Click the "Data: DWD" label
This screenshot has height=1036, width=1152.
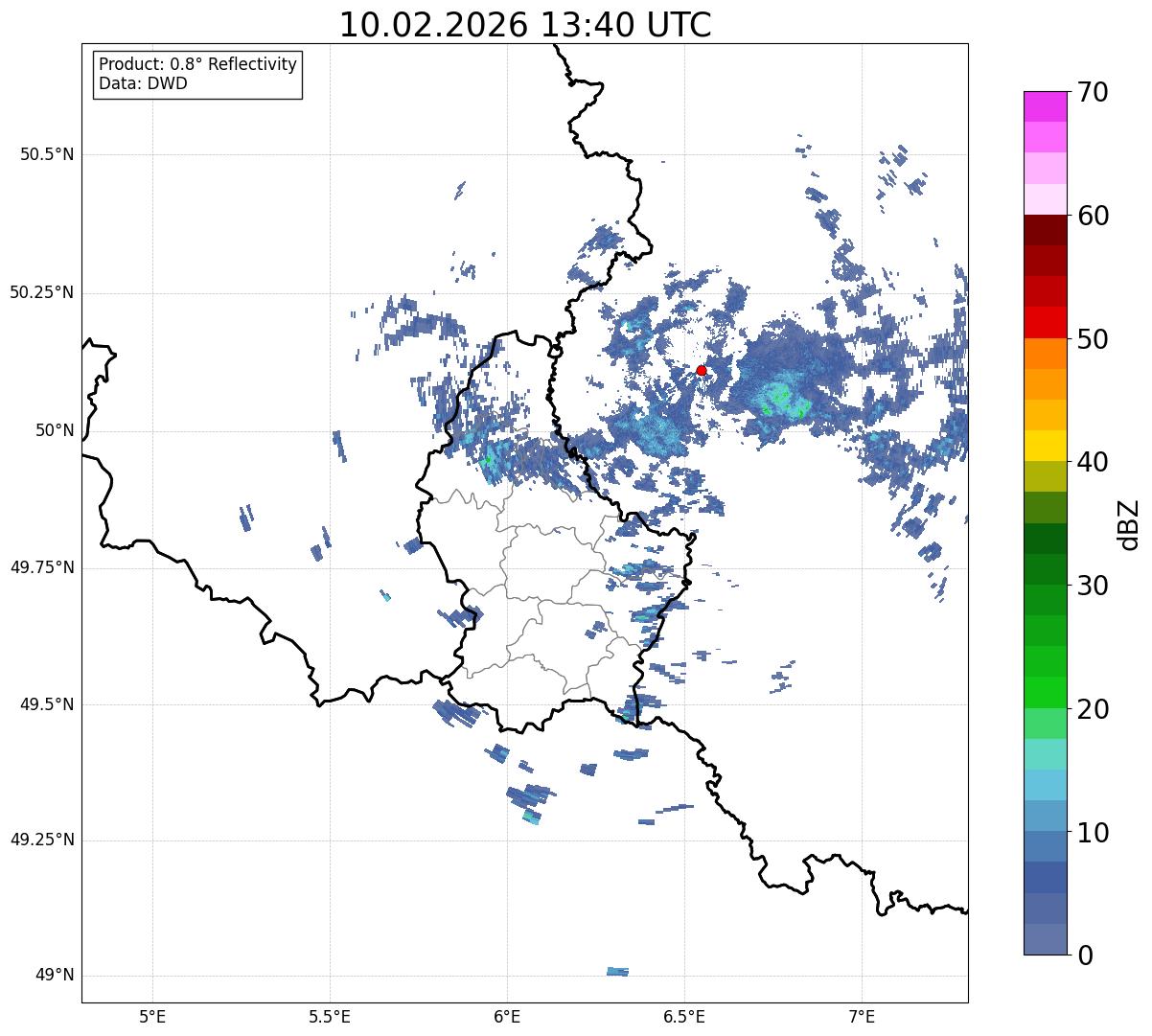[x=143, y=83]
